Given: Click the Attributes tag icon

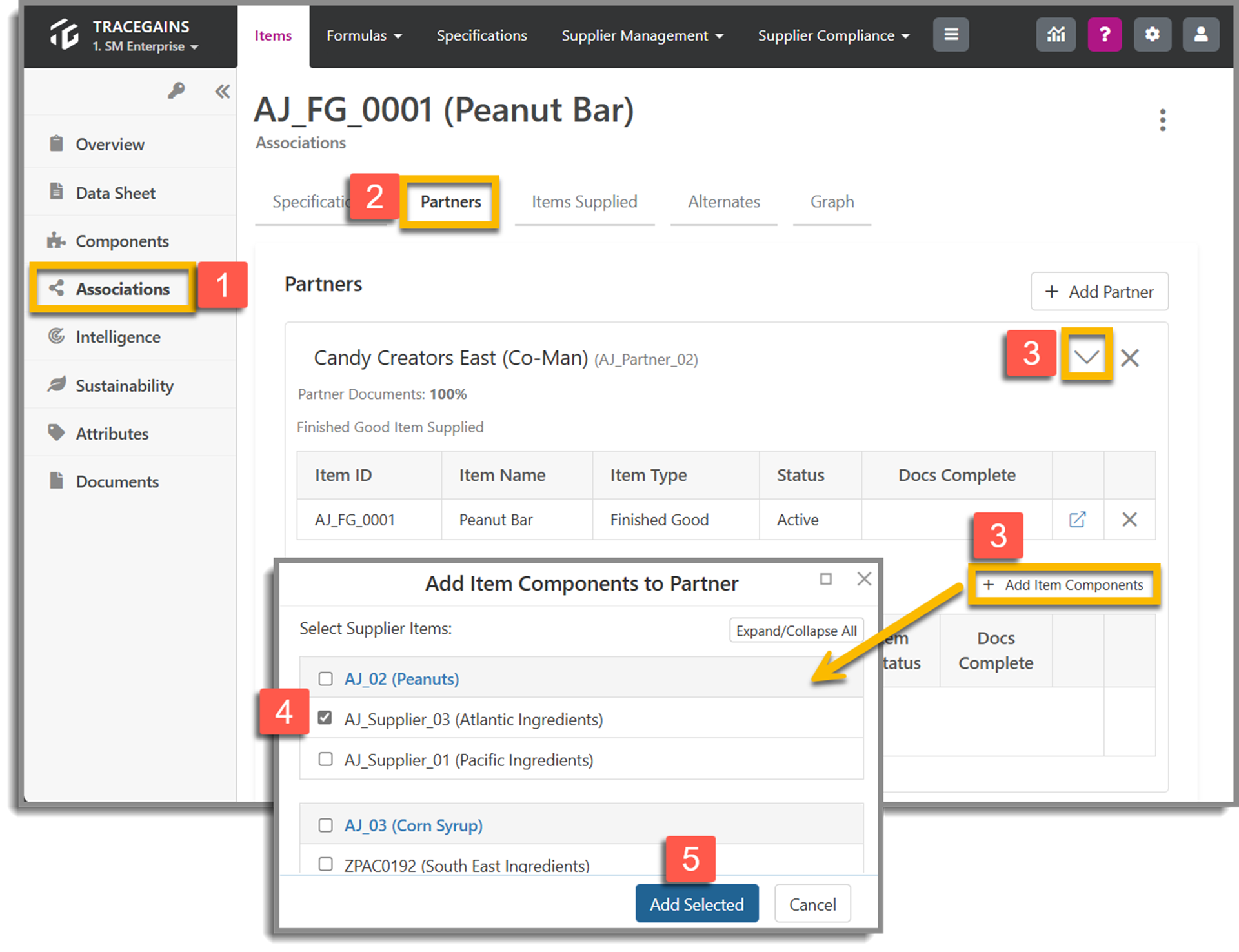Looking at the screenshot, I should click(x=57, y=432).
